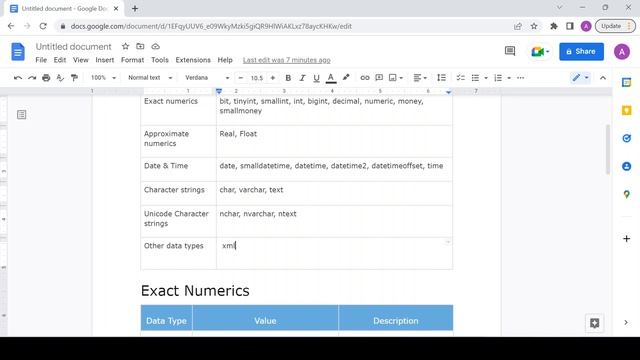Open the insert image dropdown arrow
Screen dimensions: 640x360
coord(401,78)
